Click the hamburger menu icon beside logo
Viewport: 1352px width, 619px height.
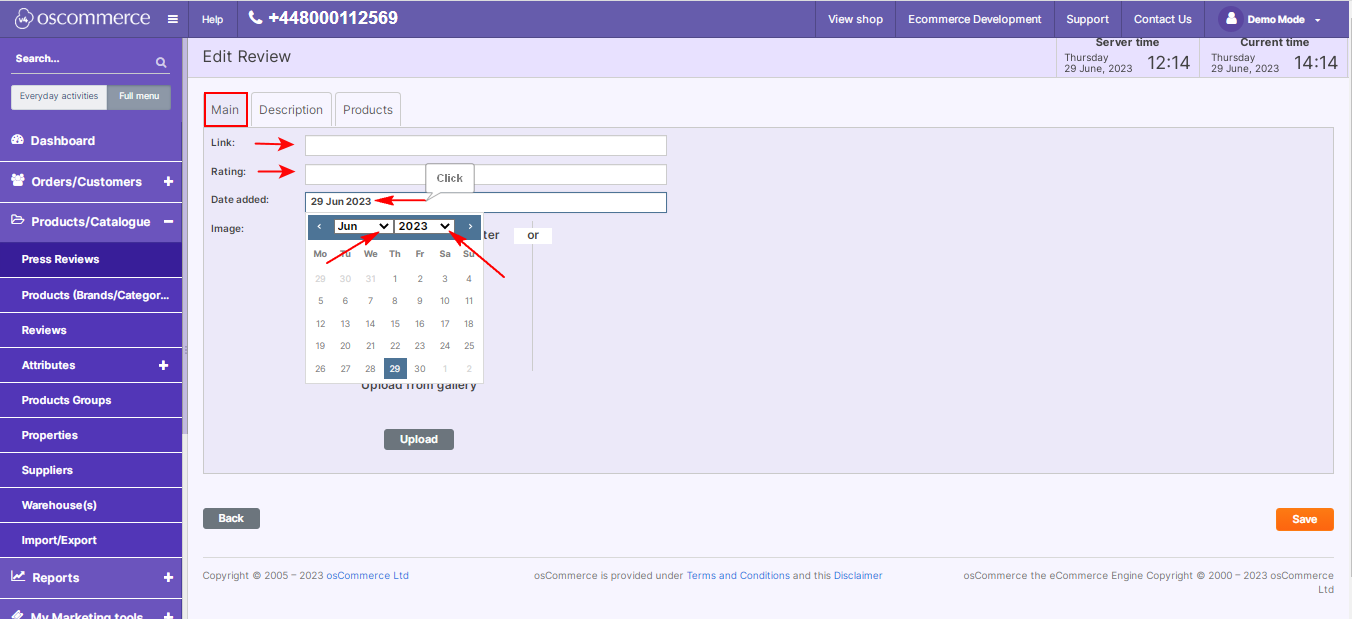172,19
